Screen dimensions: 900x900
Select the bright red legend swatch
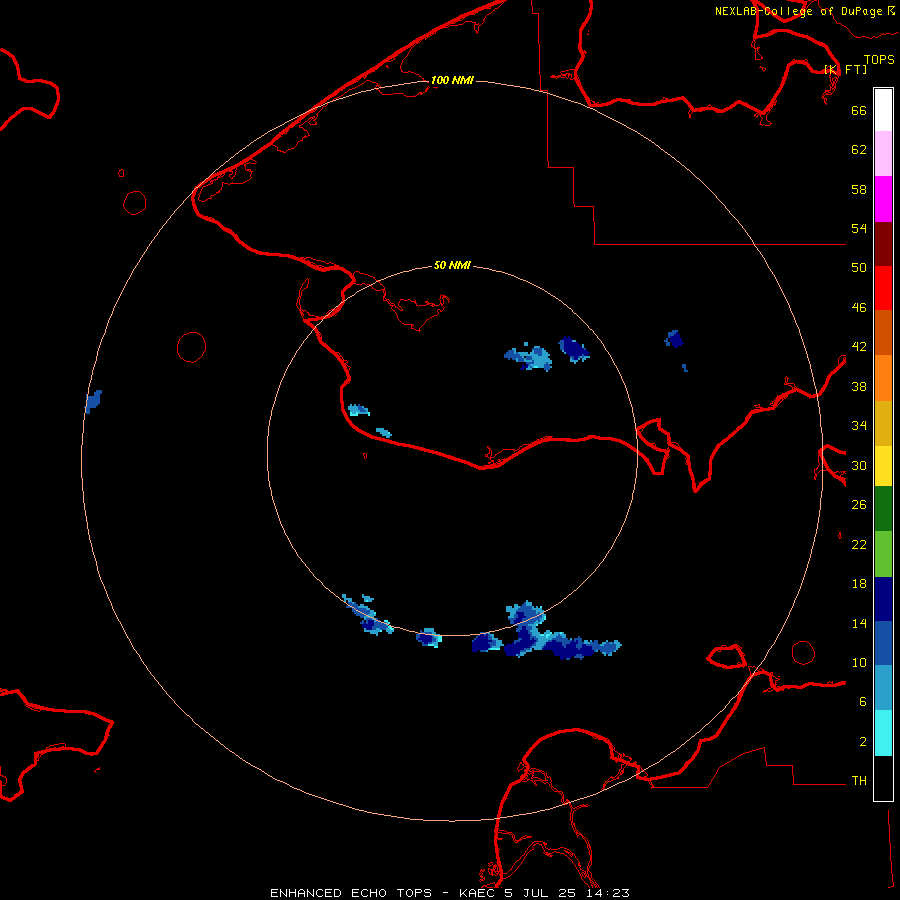(883, 288)
